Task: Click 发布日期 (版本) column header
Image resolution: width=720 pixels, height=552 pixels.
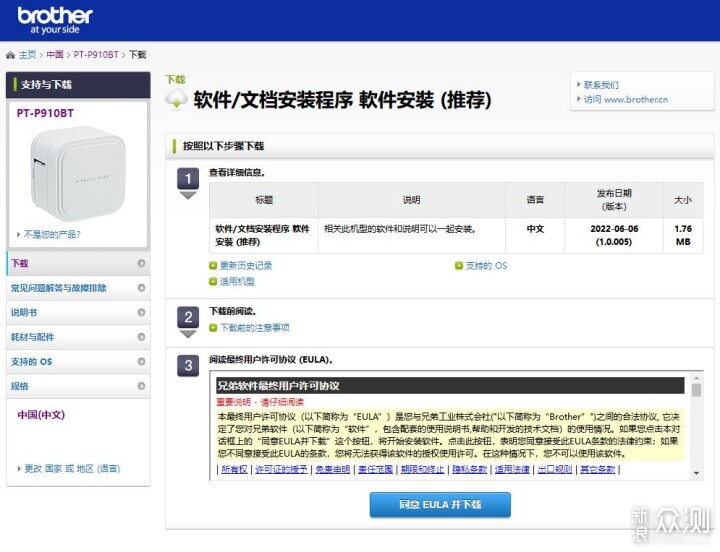Action: (x=614, y=200)
